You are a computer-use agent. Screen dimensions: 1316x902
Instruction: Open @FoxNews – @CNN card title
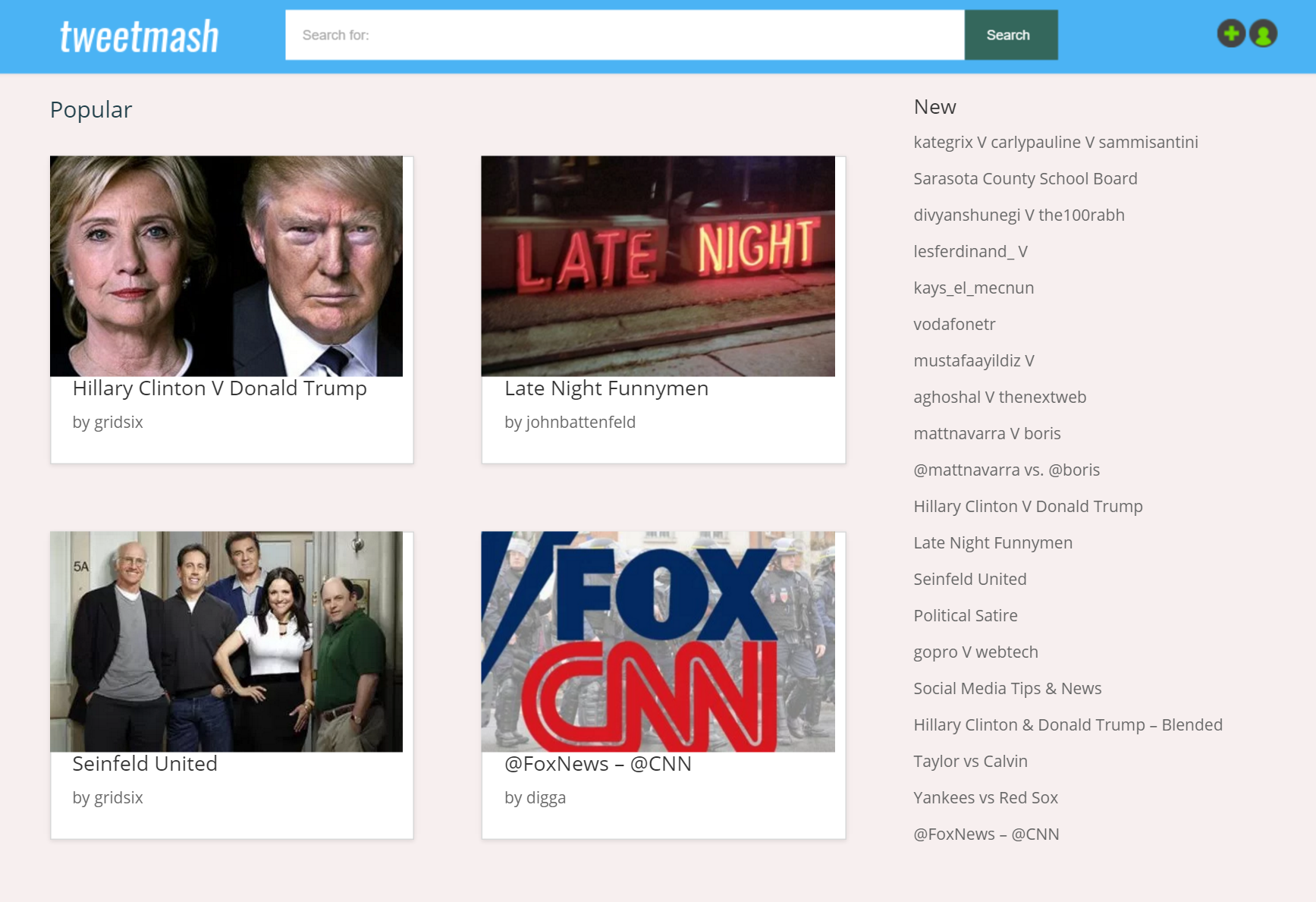[x=598, y=764]
